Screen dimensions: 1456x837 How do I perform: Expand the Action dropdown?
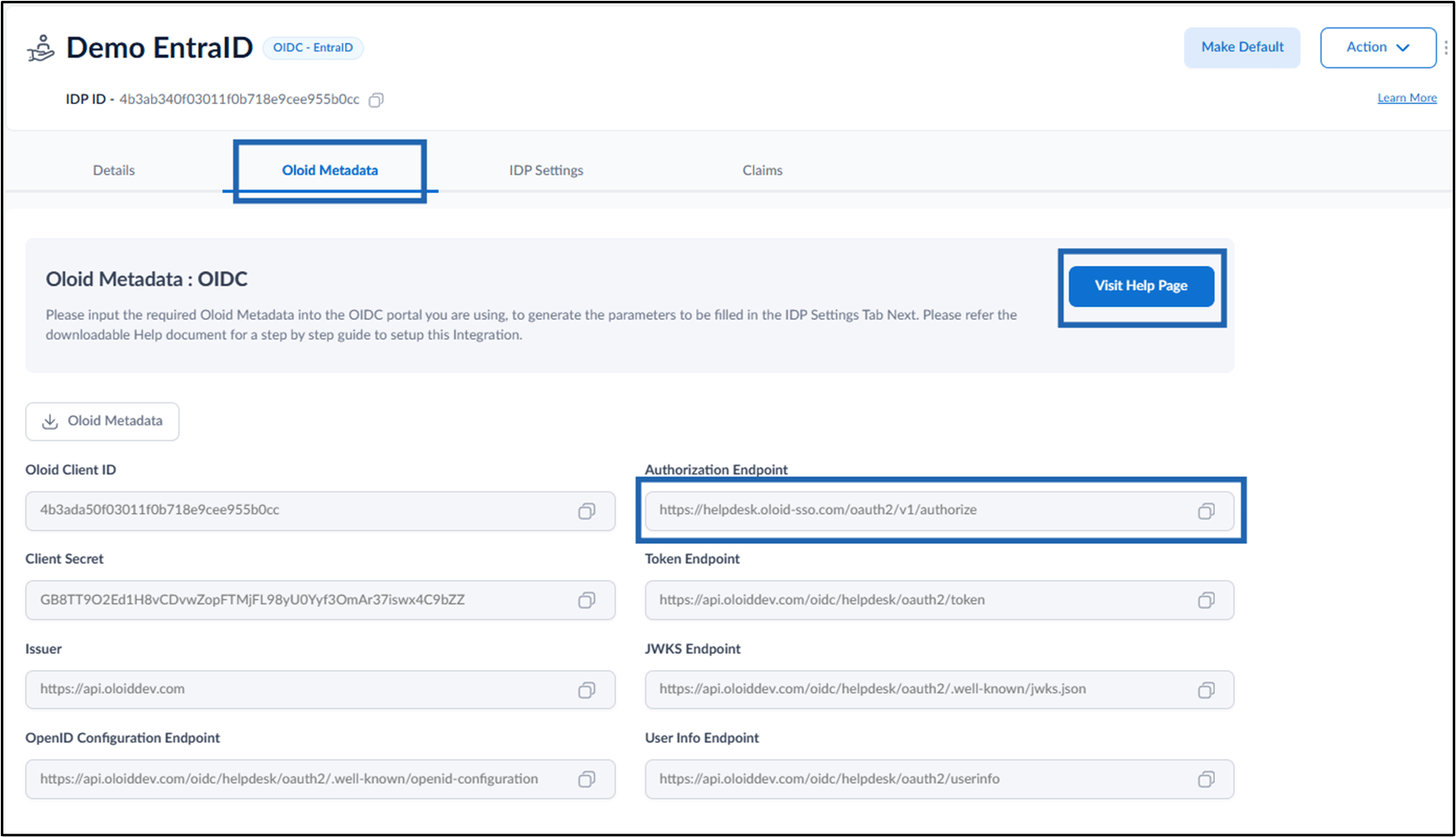(x=1378, y=47)
